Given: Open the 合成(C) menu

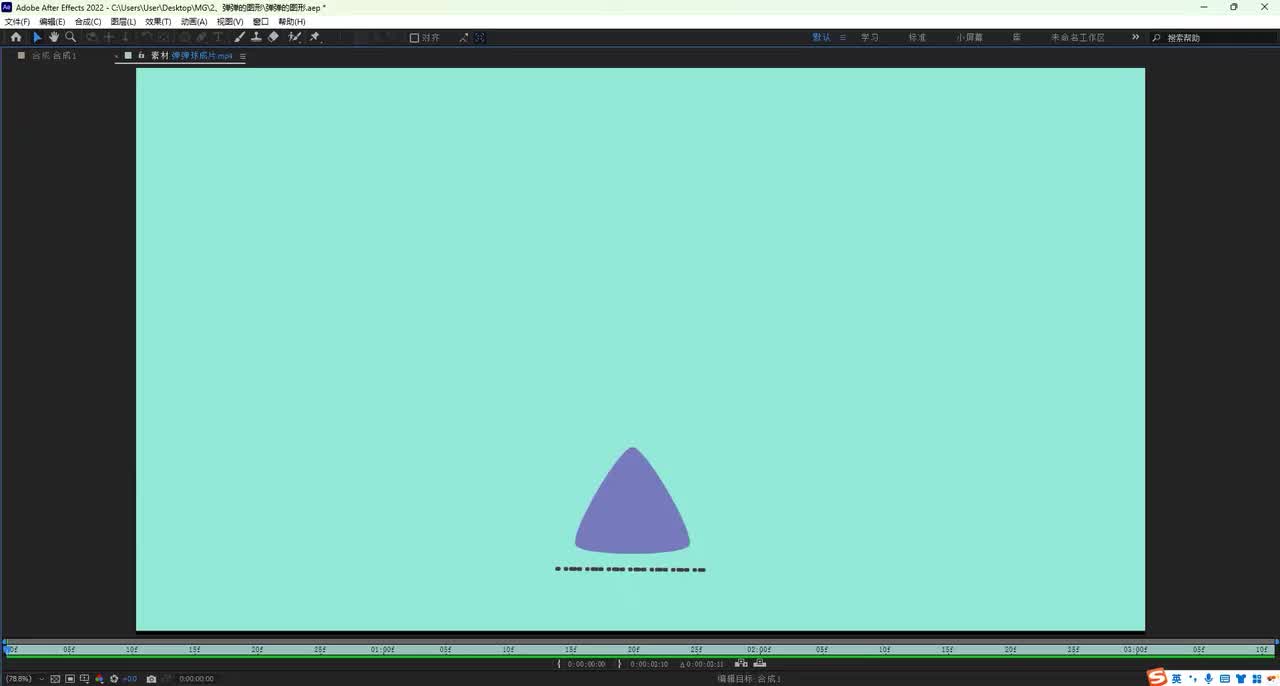Looking at the screenshot, I should click(88, 21).
